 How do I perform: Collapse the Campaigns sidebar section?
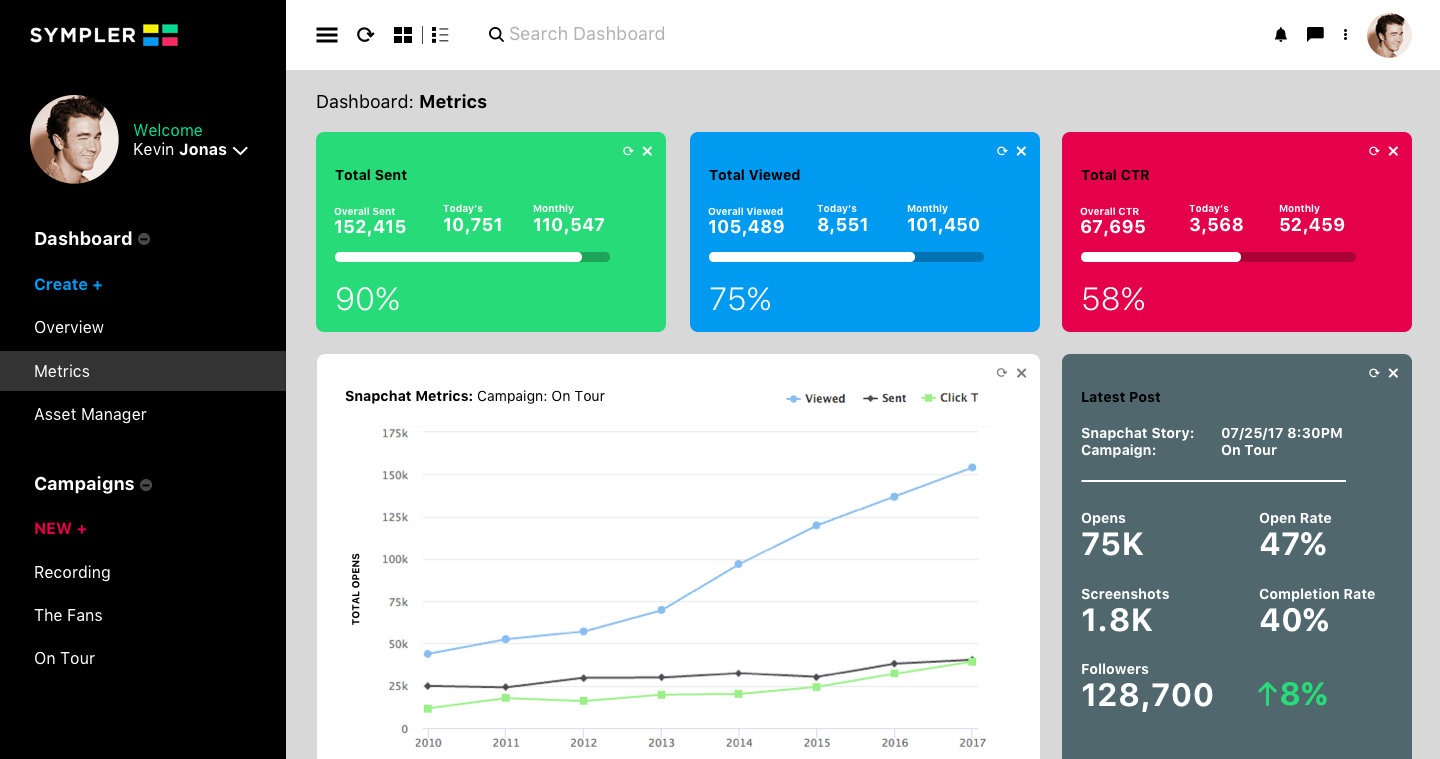[x=146, y=485]
